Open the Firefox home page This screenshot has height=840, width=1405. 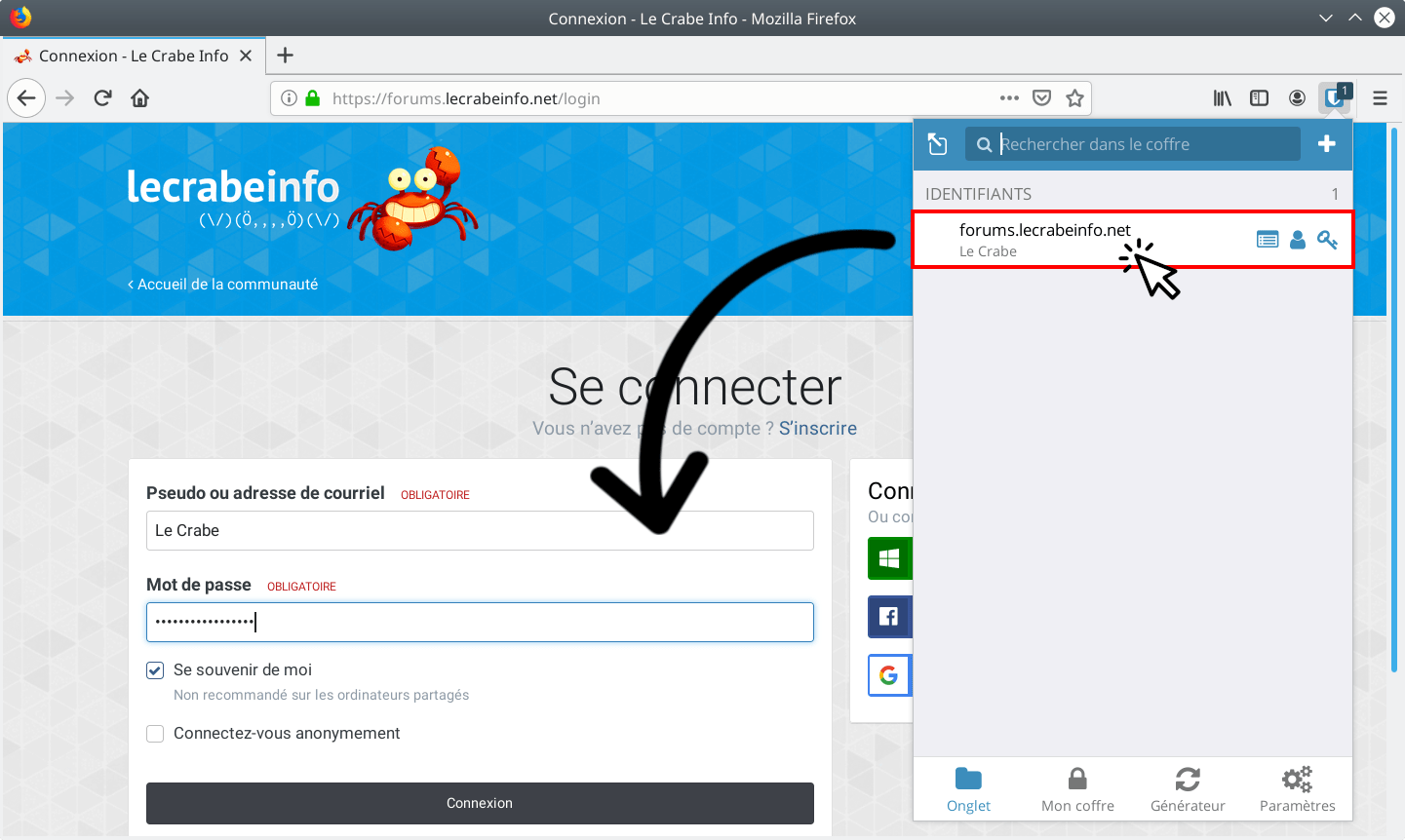tap(139, 98)
